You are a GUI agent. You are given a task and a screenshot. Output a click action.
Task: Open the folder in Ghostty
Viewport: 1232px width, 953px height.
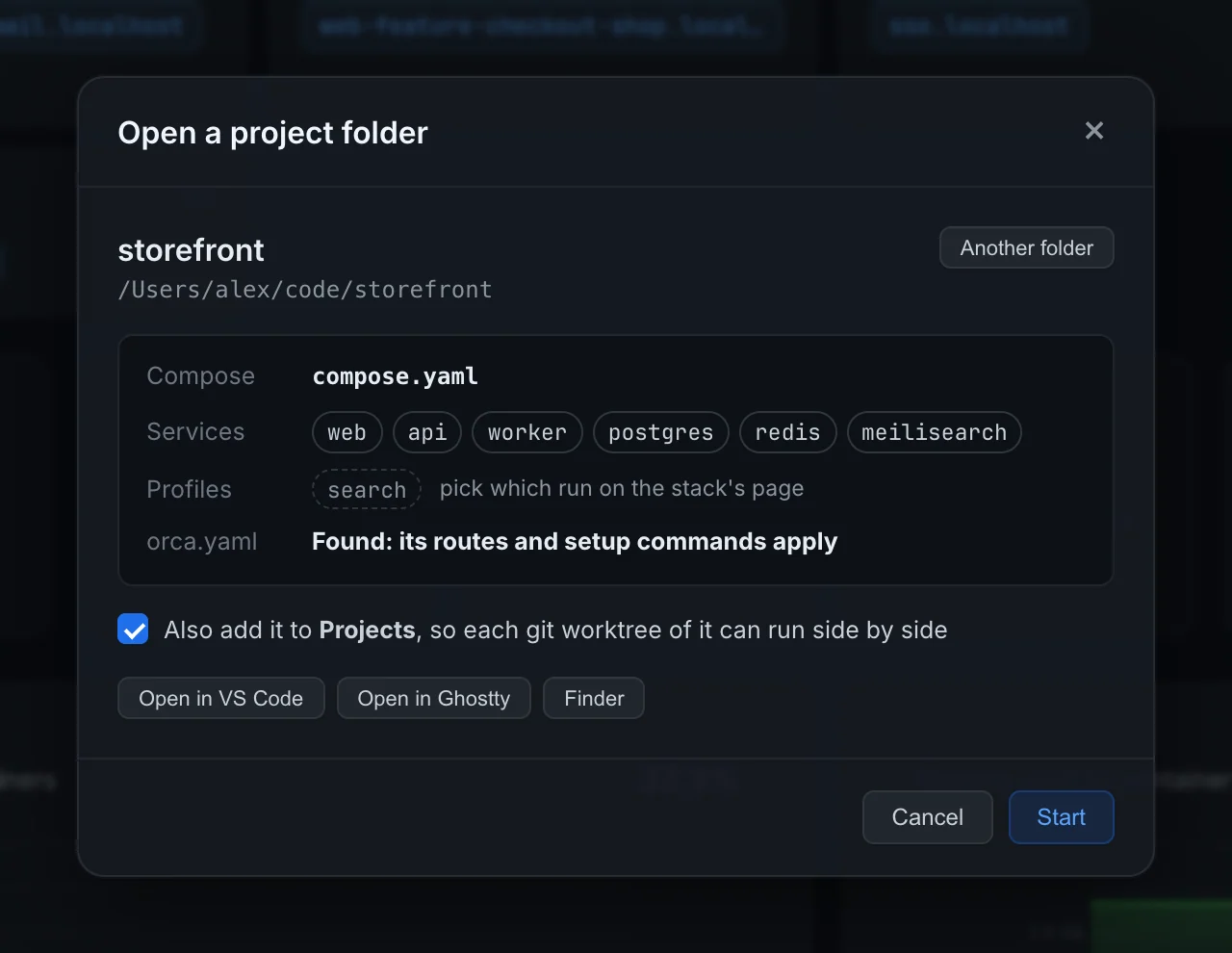(x=434, y=698)
